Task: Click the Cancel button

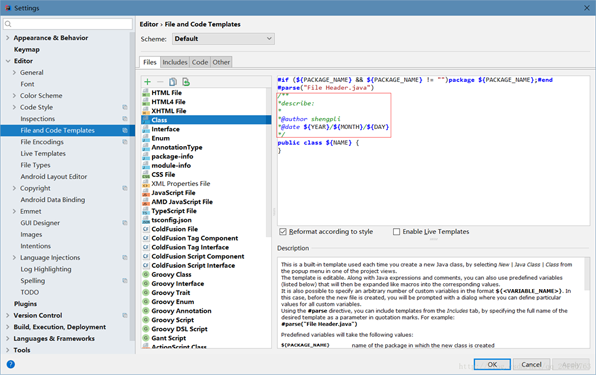Action: pyautogui.click(x=531, y=364)
